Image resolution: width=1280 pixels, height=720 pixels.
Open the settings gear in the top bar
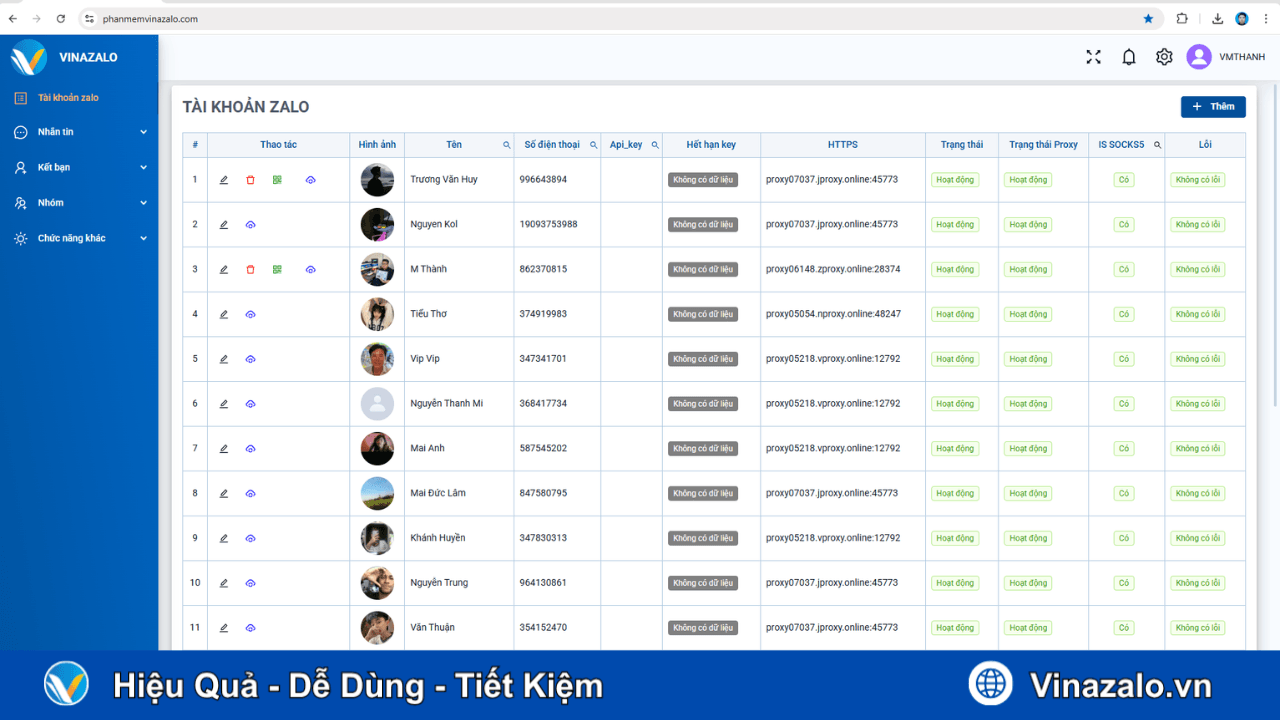(1163, 57)
